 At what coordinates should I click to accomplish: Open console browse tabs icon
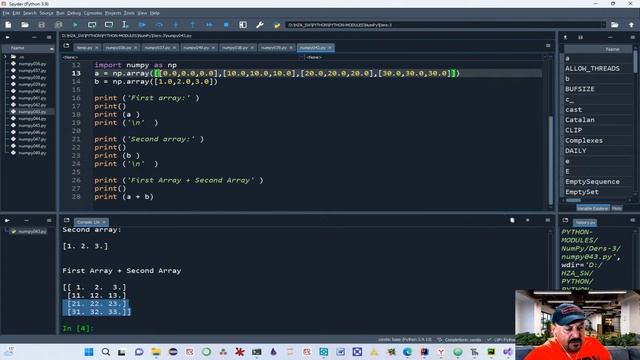[x=66, y=220]
